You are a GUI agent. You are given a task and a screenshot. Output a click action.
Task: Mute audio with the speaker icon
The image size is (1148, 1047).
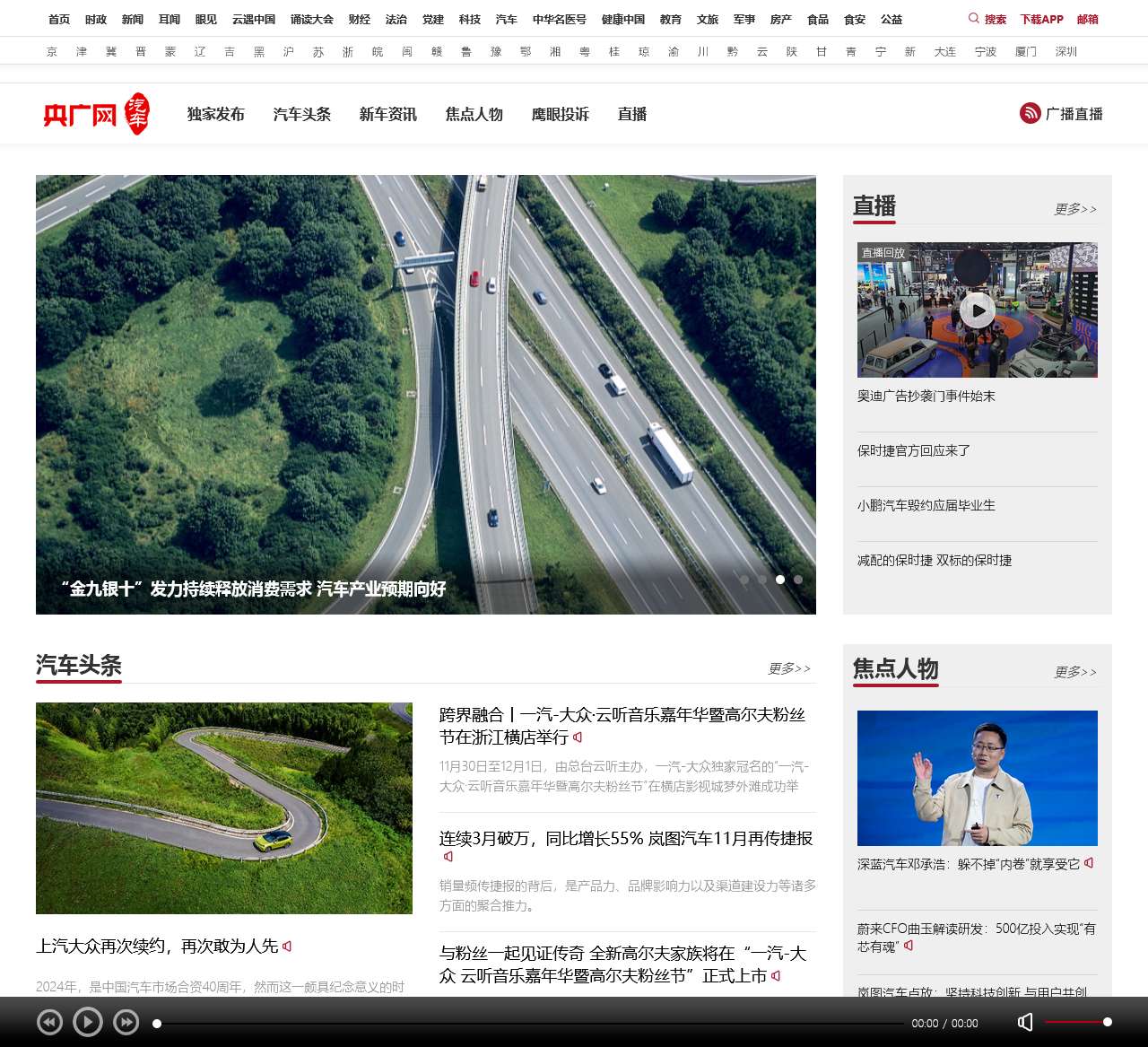tap(1025, 1022)
